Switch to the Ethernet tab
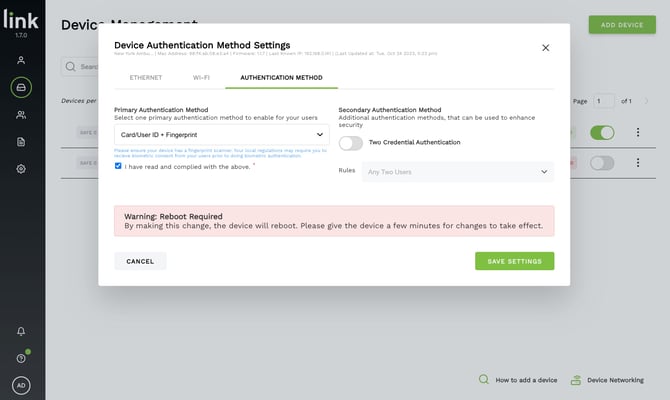 (146, 78)
